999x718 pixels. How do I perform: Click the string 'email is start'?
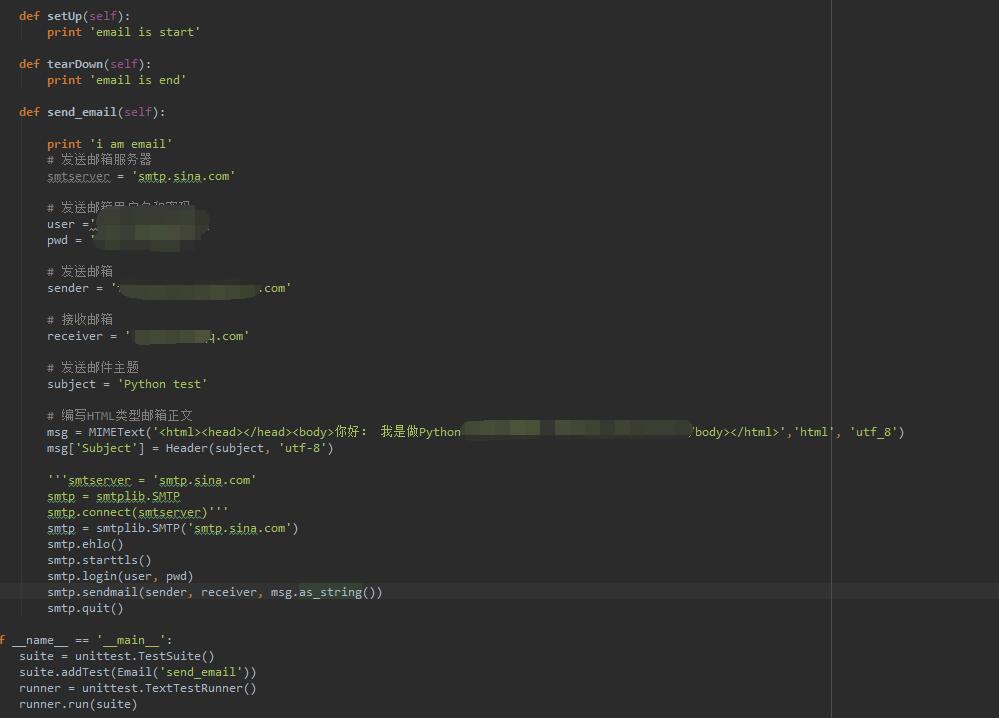click(144, 31)
